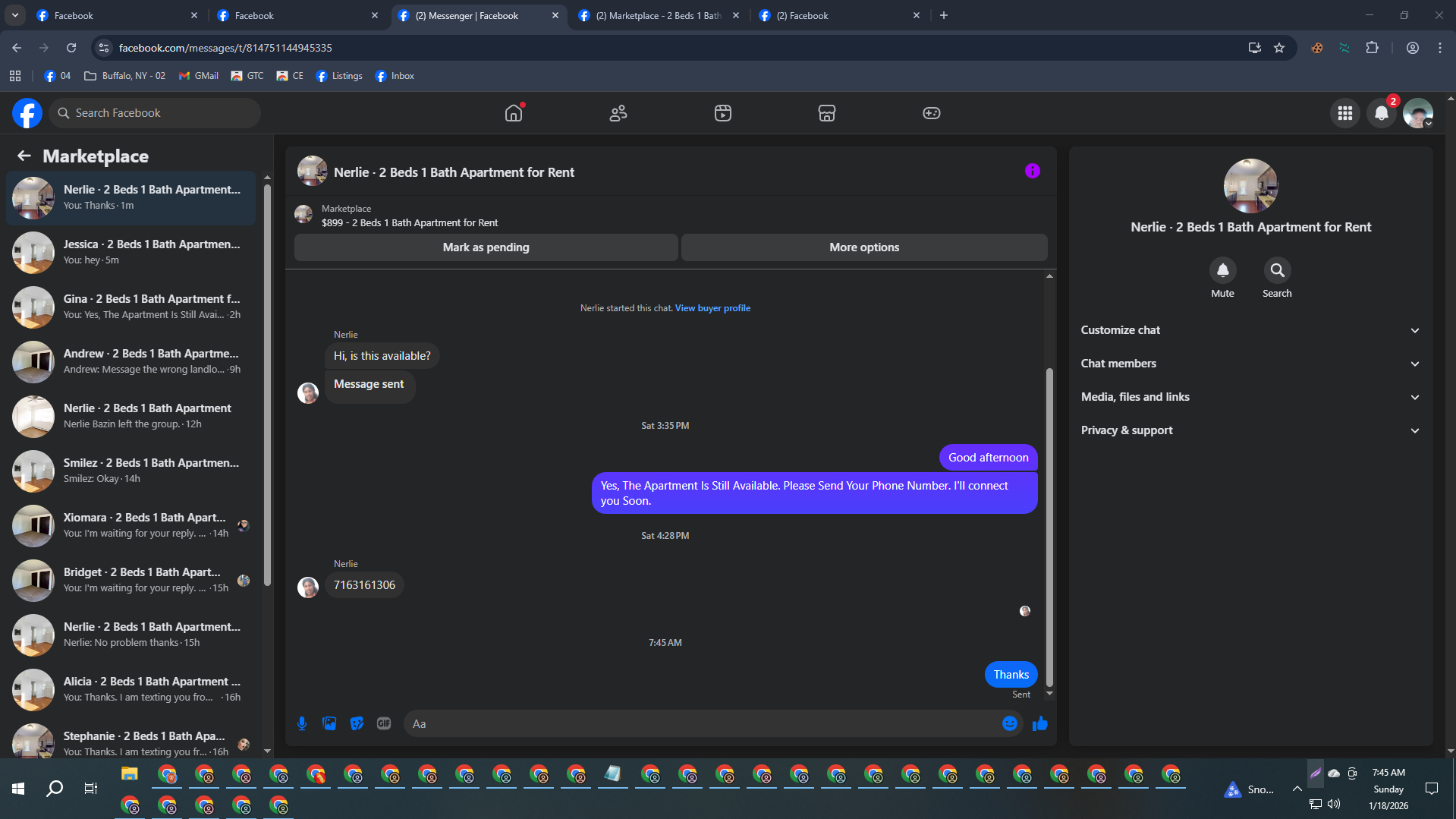Screen dimensions: 1456x819
Task: Open the emoji picker smiley icon
Action: click(1009, 723)
